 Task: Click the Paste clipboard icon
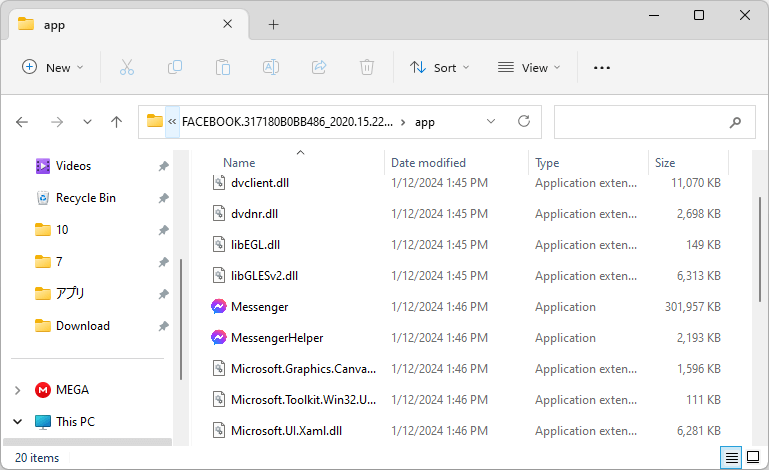(223, 67)
